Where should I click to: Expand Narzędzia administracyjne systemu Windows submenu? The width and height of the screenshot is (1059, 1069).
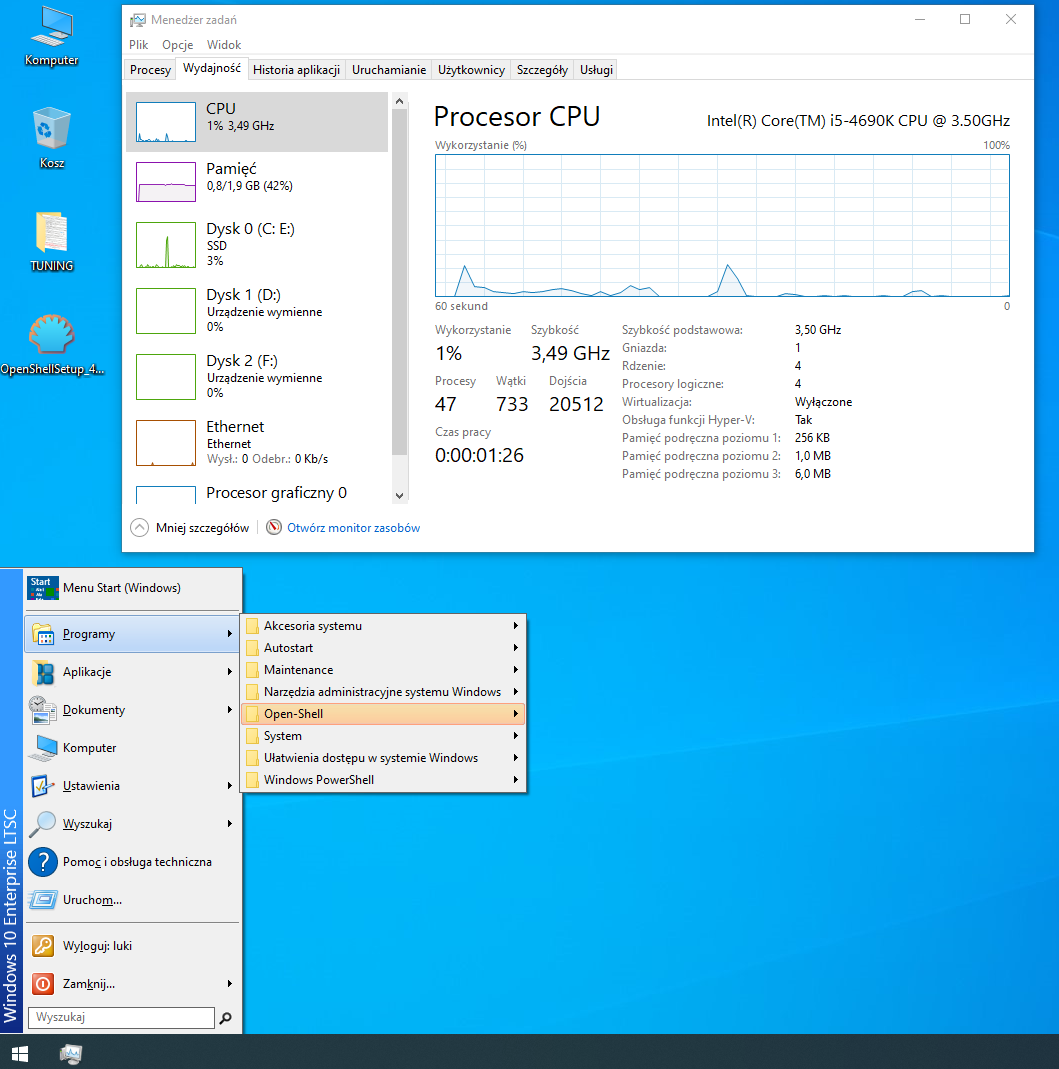[516, 692]
